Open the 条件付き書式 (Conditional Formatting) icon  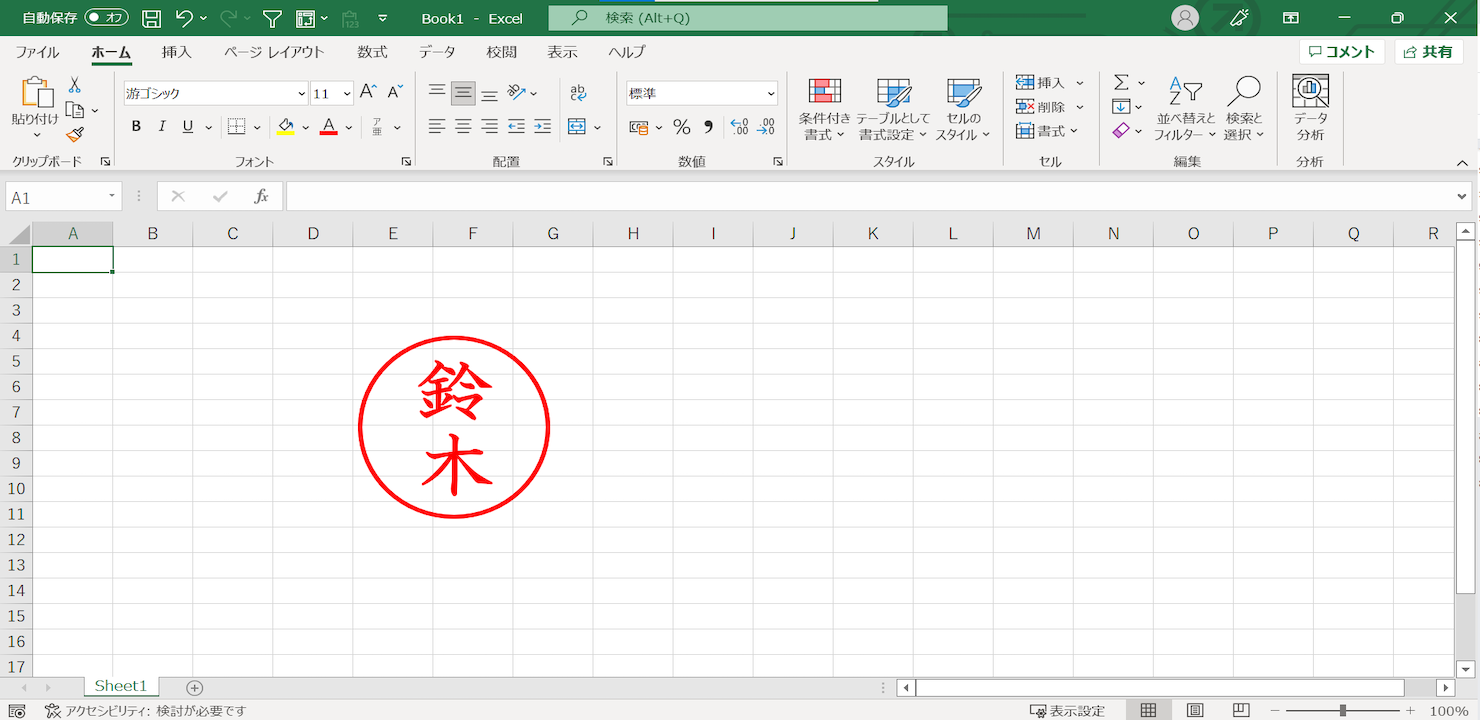click(822, 107)
